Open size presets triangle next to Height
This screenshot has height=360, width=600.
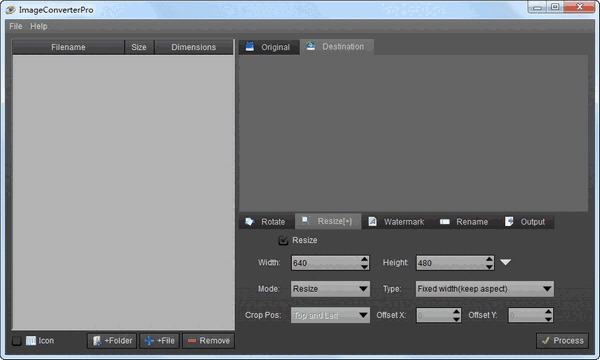click(505, 262)
